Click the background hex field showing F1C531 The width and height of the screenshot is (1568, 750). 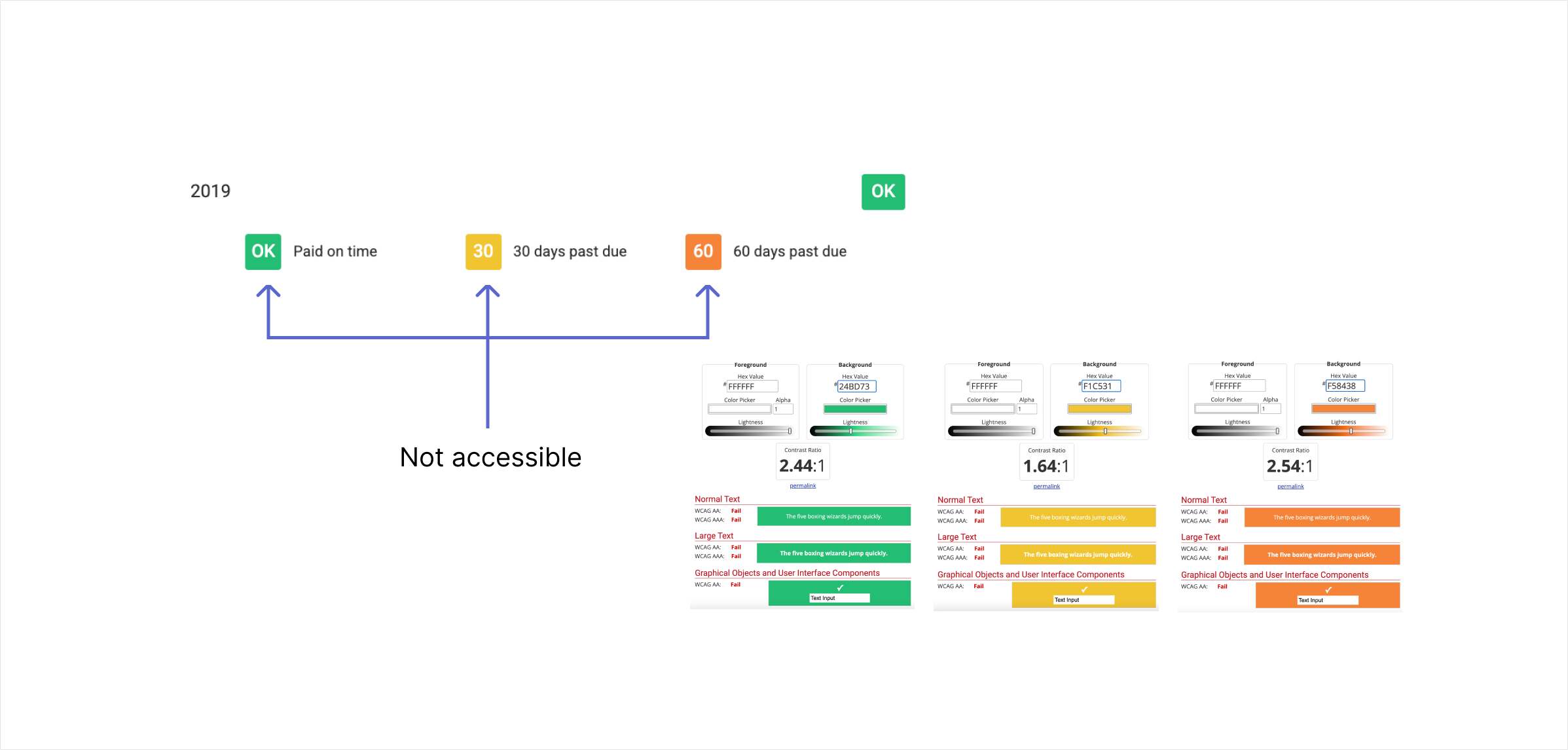(x=1101, y=386)
